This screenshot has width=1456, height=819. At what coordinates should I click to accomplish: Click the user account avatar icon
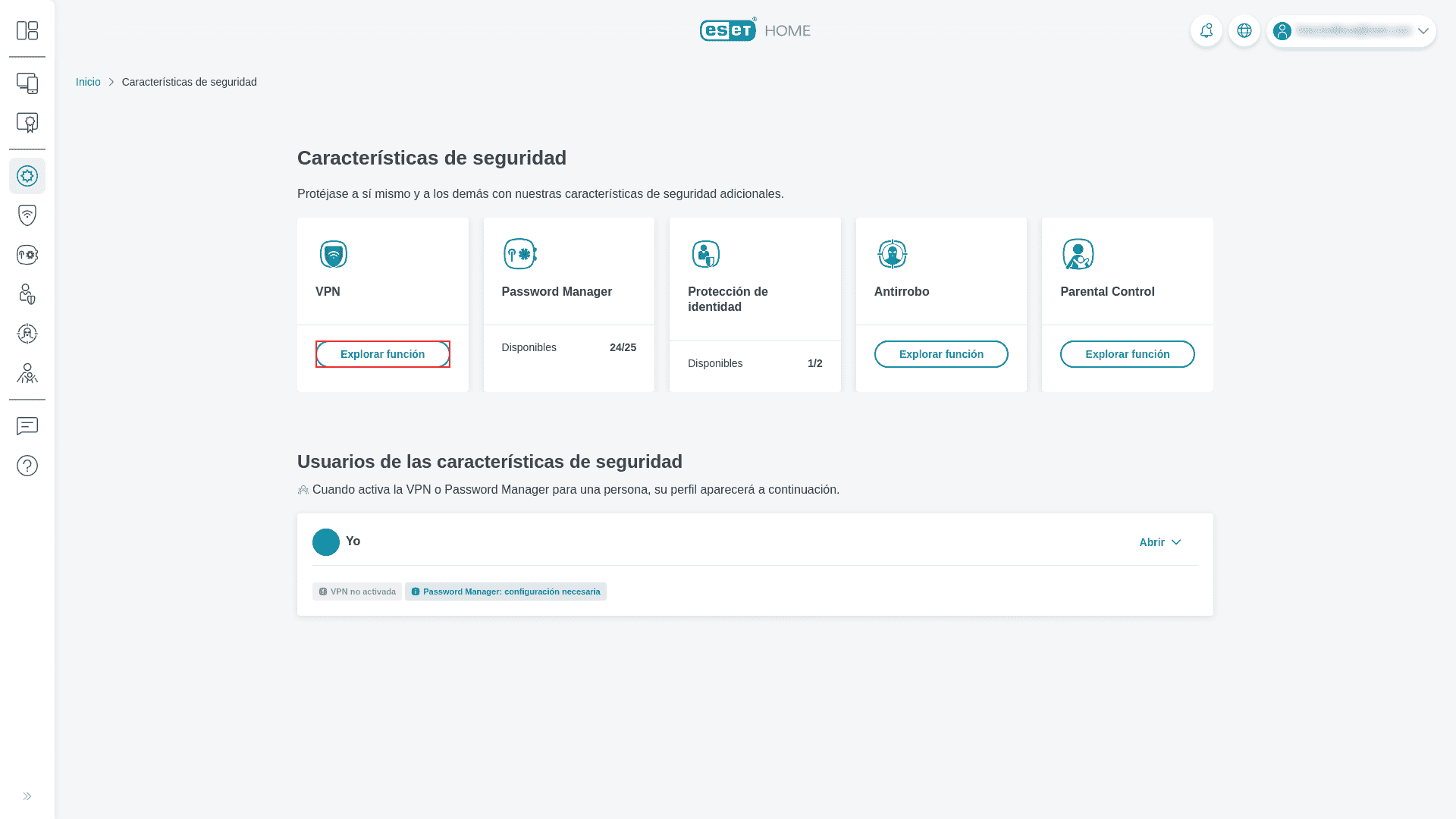pos(1282,31)
